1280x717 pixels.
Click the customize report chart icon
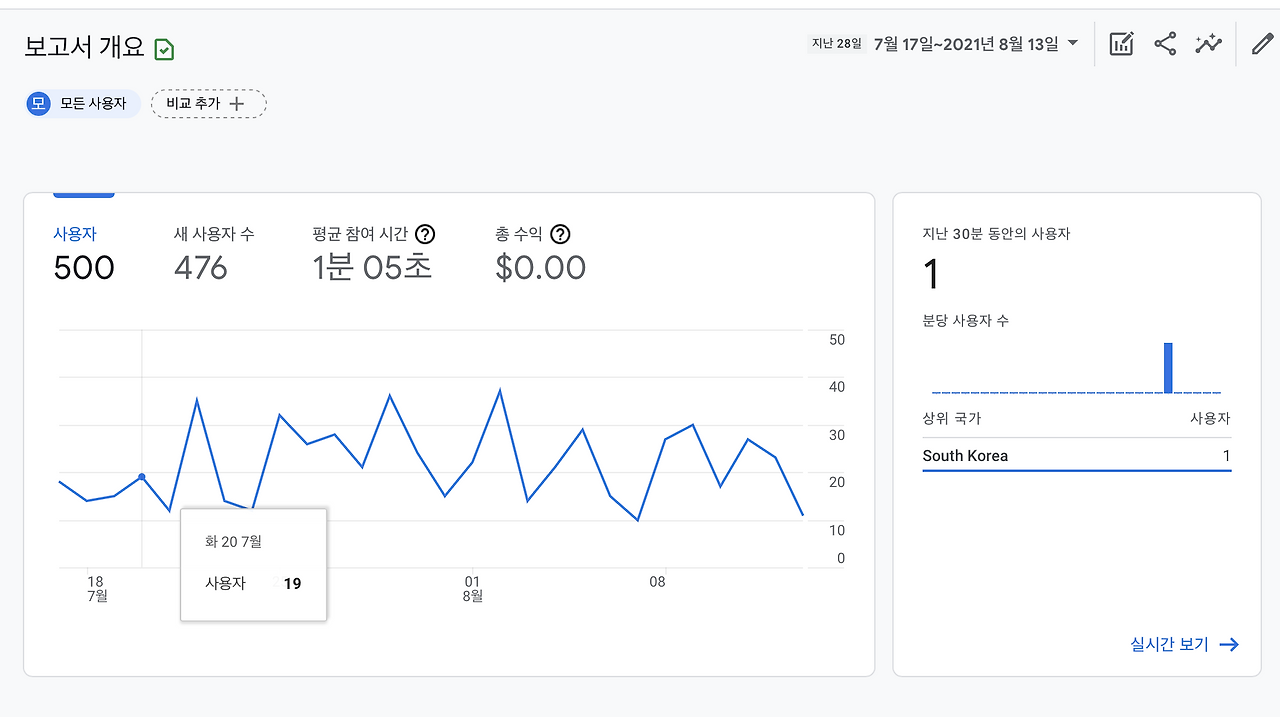point(1121,44)
